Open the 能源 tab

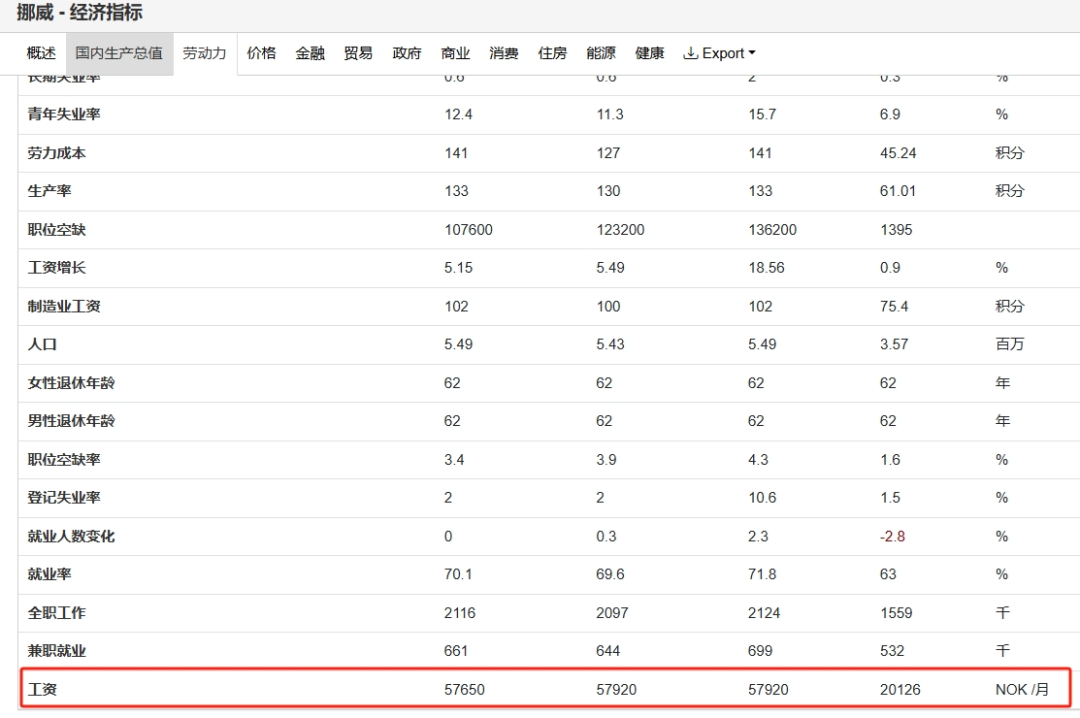[601, 53]
